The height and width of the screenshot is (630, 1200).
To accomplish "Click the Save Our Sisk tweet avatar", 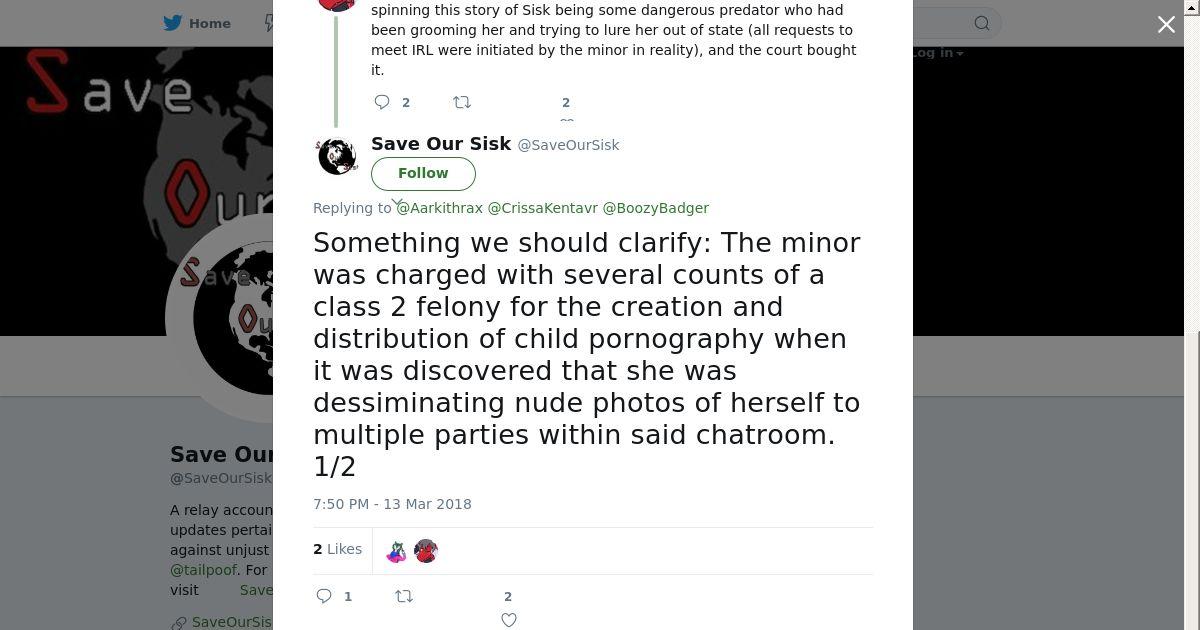I will [337, 156].
